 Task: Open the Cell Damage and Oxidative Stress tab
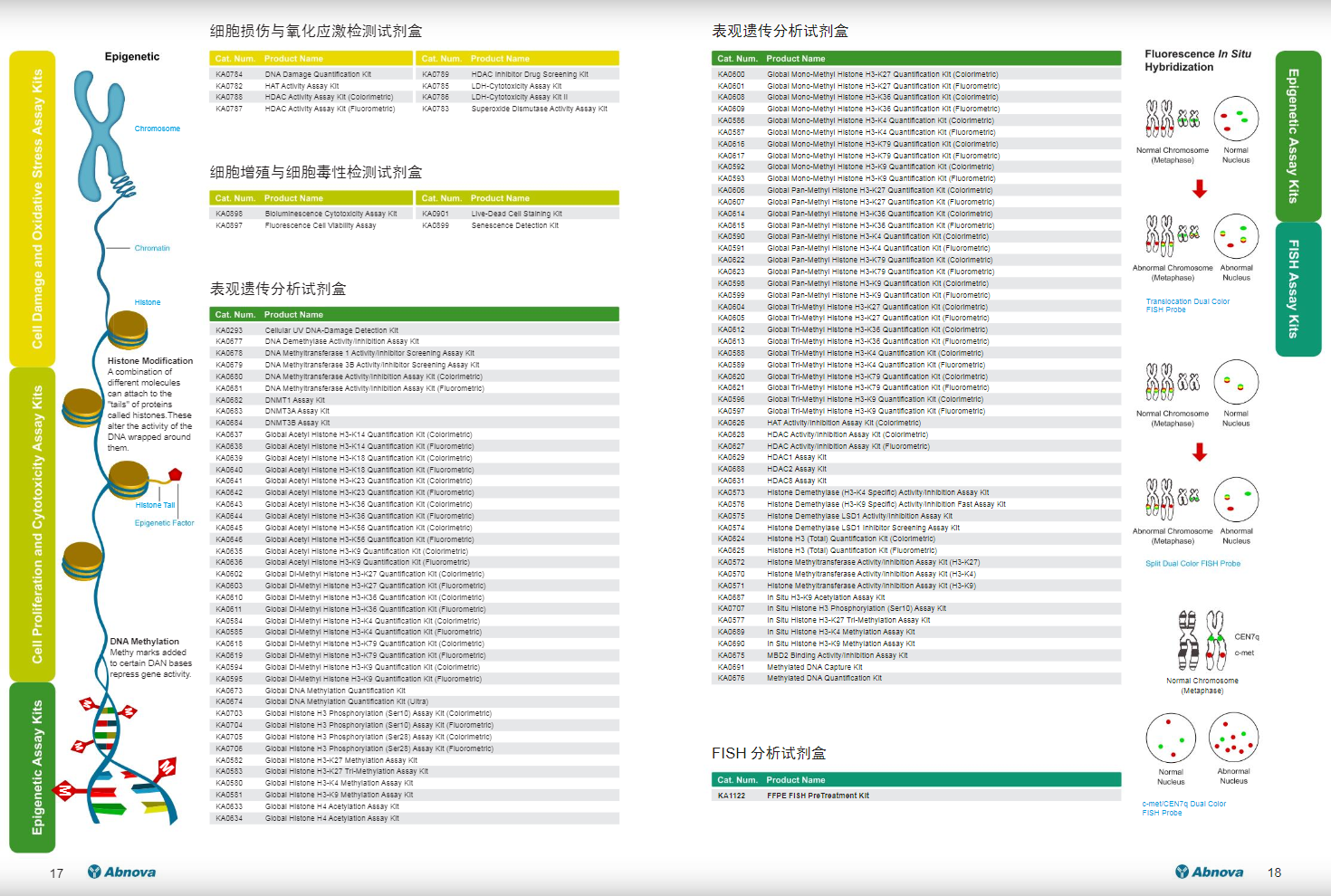pos(33,208)
